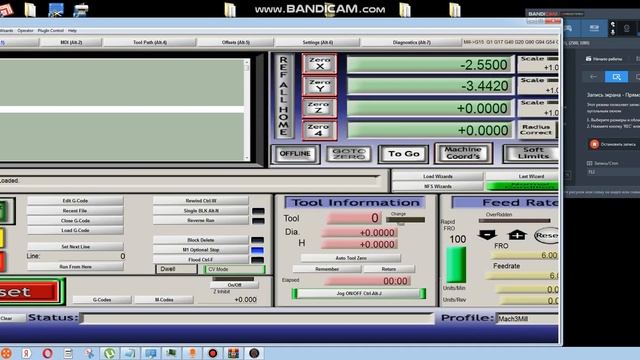Toggle Jog ON/OFF Ctrl-Alt-J
Screen dimensions: 640x360
(x=359, y=293)
